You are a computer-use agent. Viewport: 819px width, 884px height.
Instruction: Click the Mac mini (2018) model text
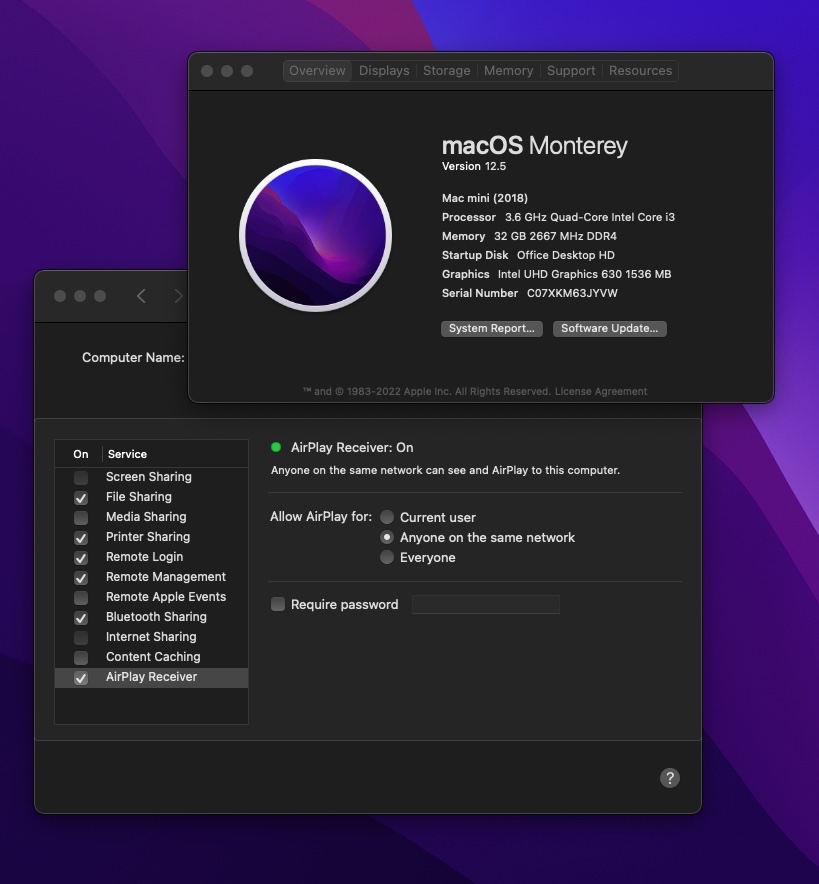(x=485, y=198)
